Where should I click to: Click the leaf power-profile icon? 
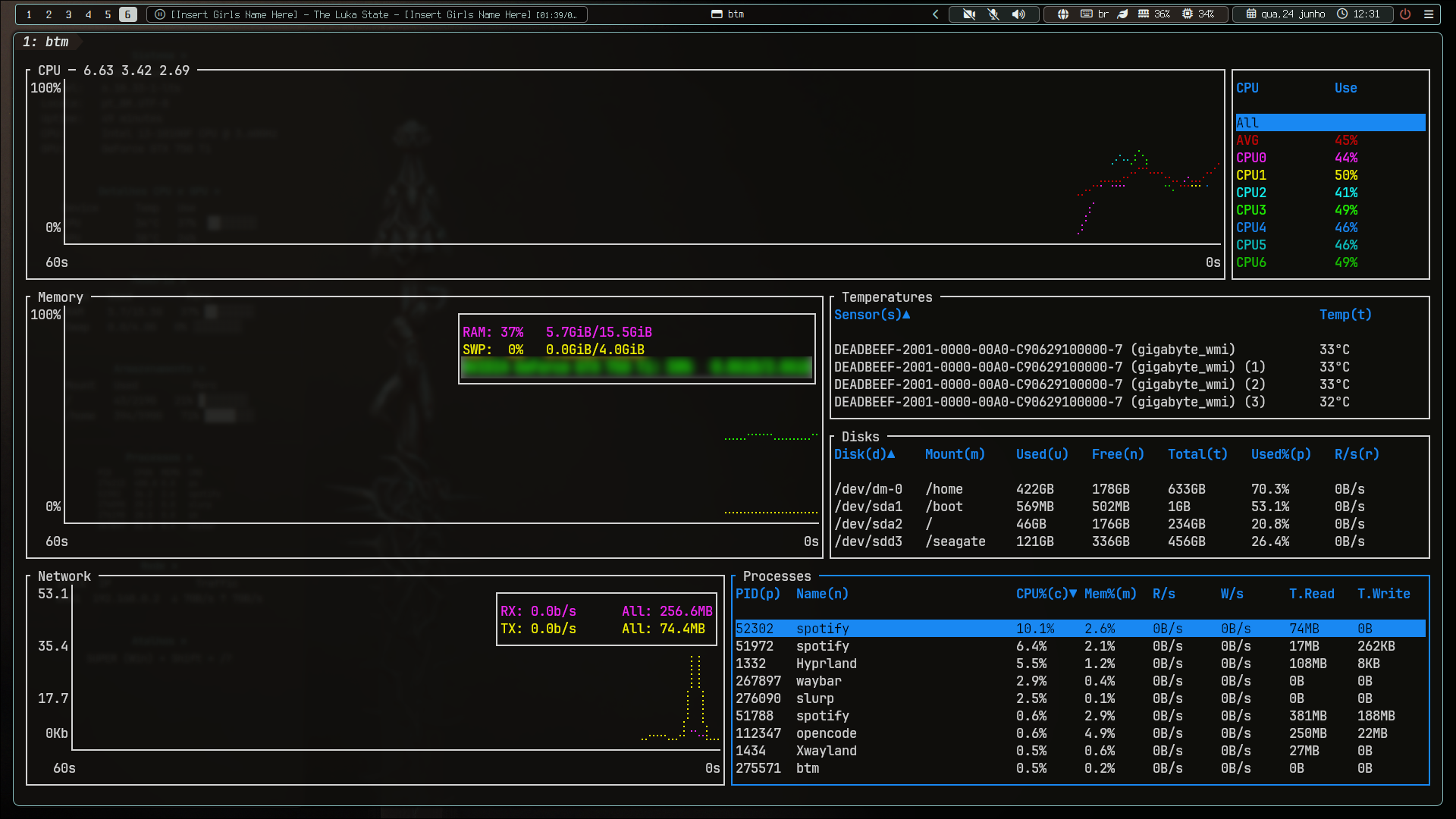tap(1122, 14)
